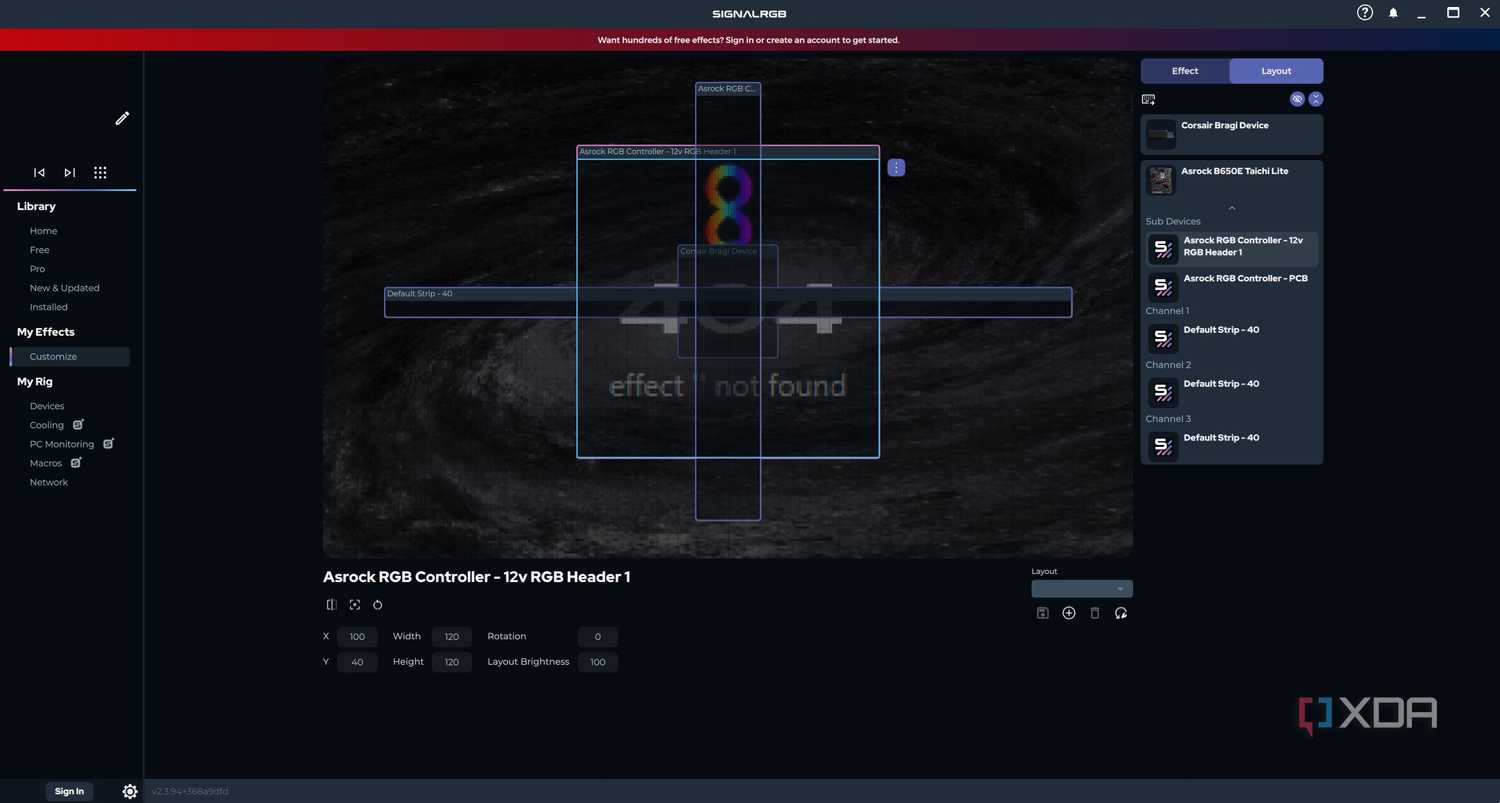Image resolution: width=1500 pixels, height=803 pixels.
Task: Toggle device visibility eye icon
Action: point(1297,99)
